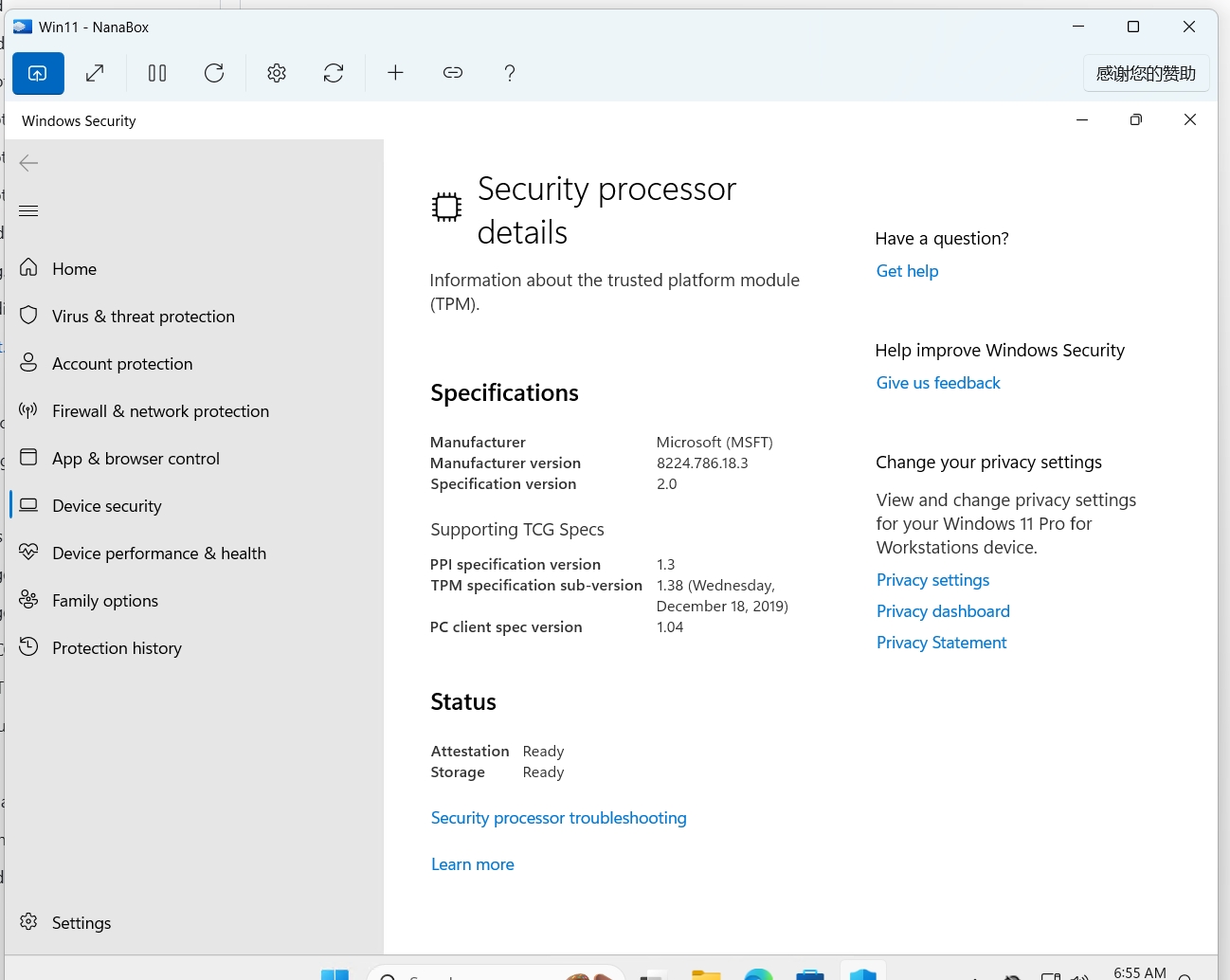
Task: Open NanaBox virtual machine settings gear
Action: (277, 73)
